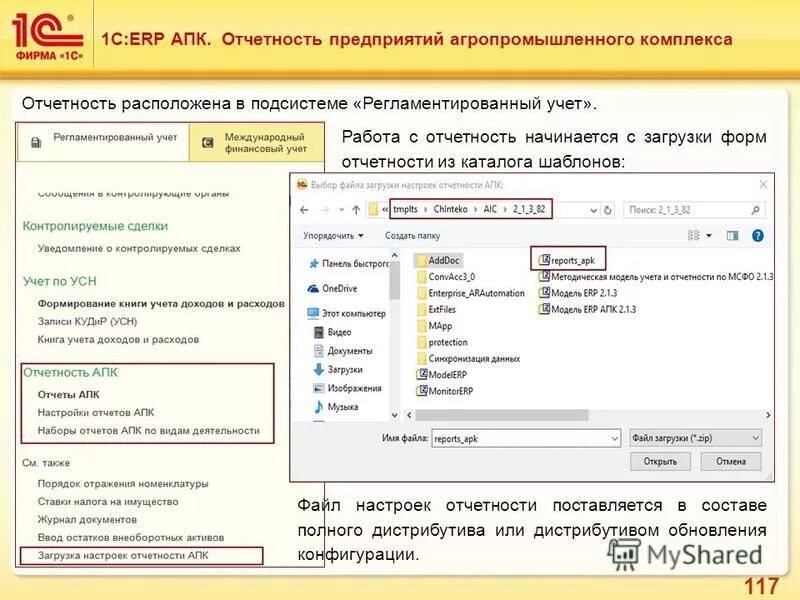This screenshot has height=600, width=800.
Task: Click the AIC breadcrumb segment
Action: tap(490, 209)
